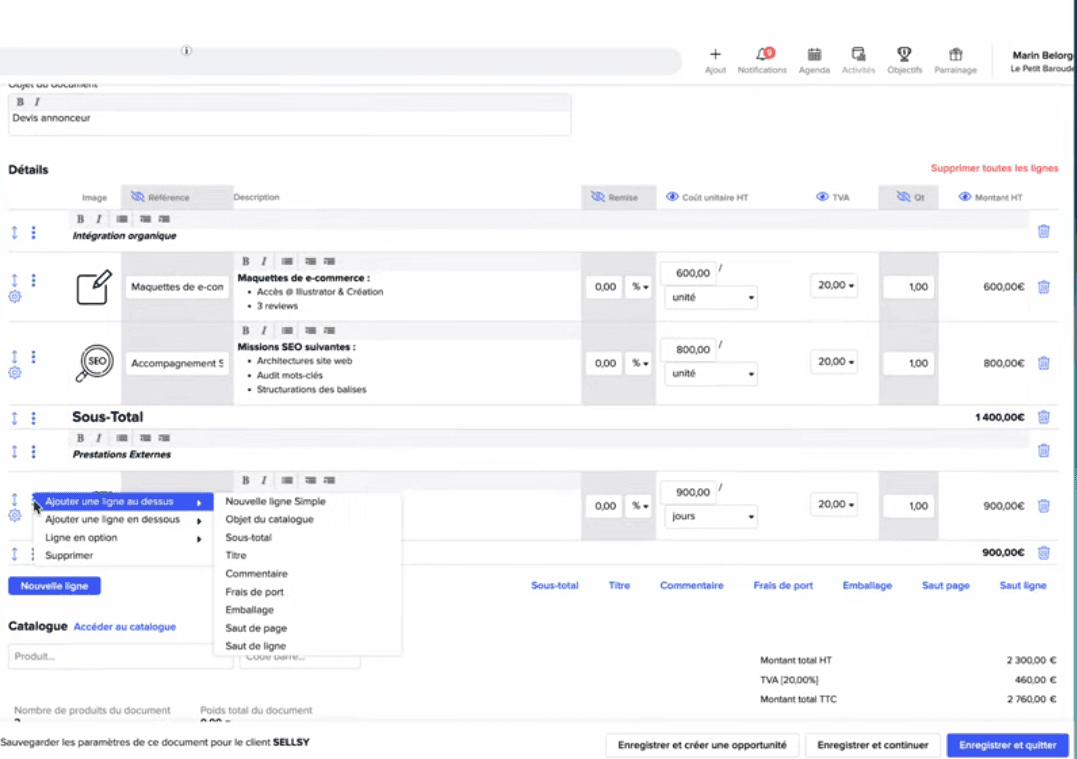The height and width of the screenshot is (759, 1077).
Task: Open the Notifications bell
Action: 763,54
